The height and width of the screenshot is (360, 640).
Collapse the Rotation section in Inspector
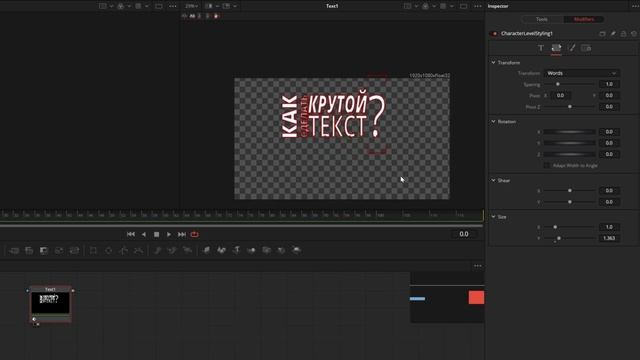pyautogui.click(x=493, y=121)
